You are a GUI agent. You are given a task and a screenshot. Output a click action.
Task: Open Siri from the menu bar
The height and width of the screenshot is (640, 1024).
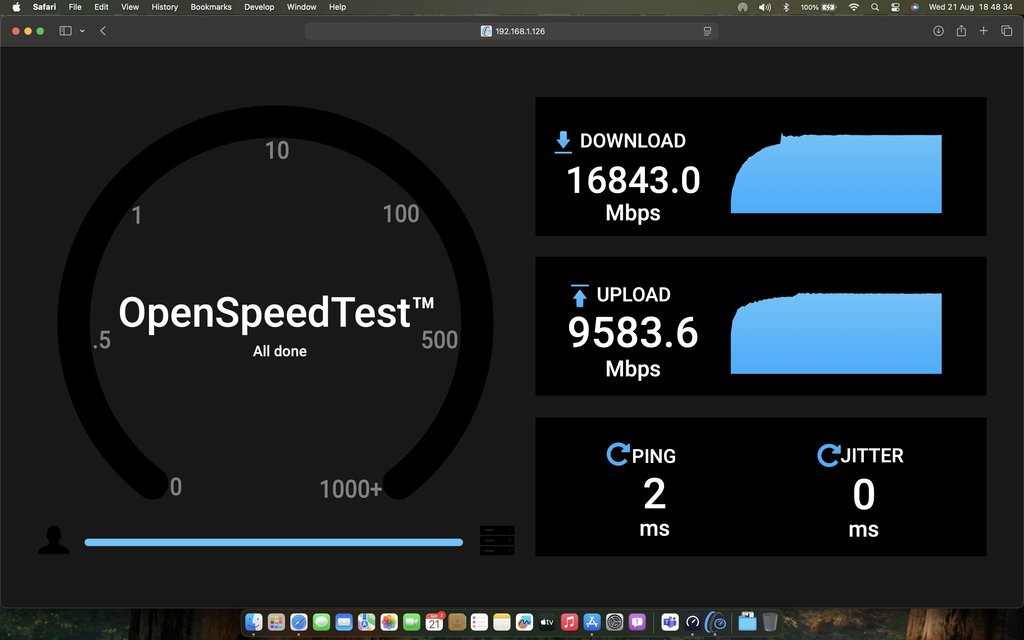point(915,7)
